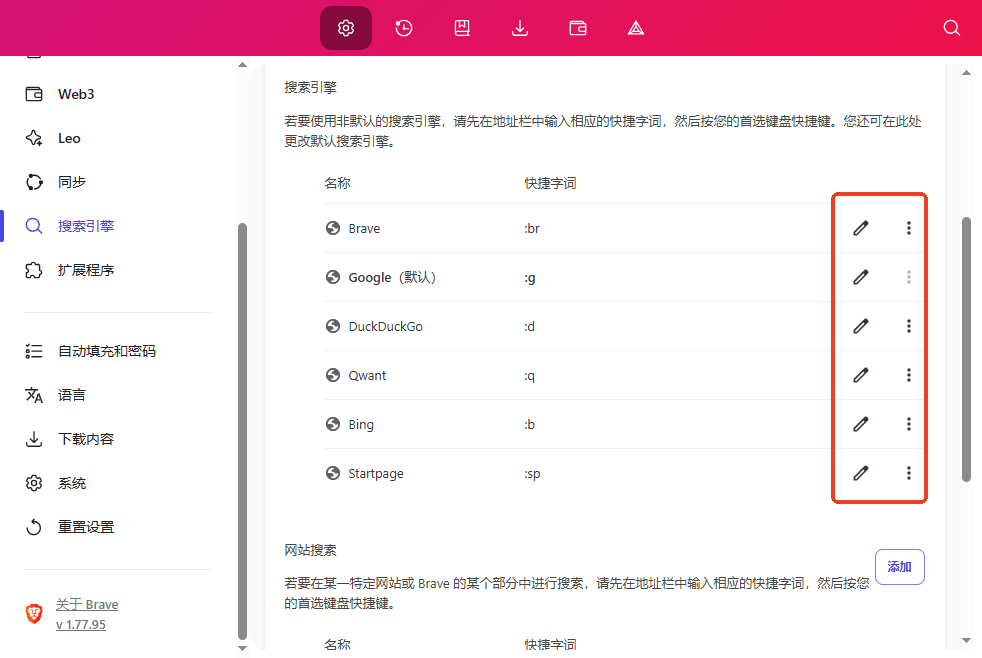Click the v 1.77.95 version link

pos(81,624)
